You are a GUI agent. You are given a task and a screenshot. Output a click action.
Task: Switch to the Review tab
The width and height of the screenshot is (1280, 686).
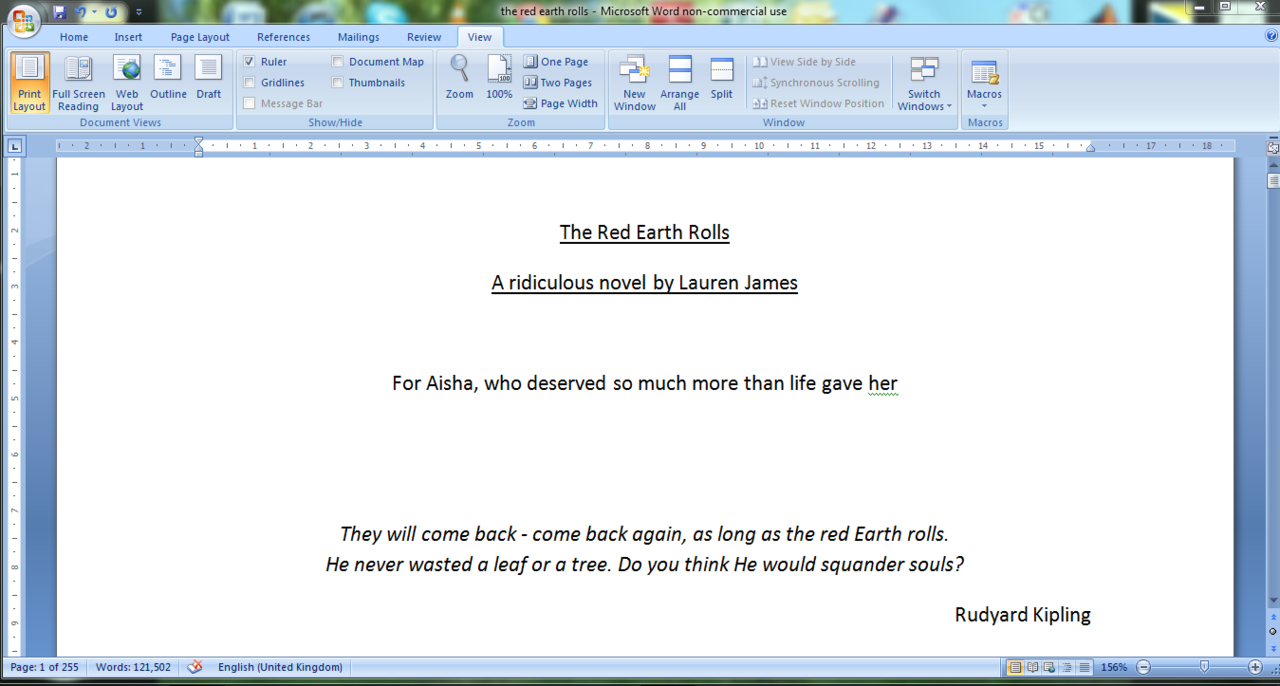point(424,37)
